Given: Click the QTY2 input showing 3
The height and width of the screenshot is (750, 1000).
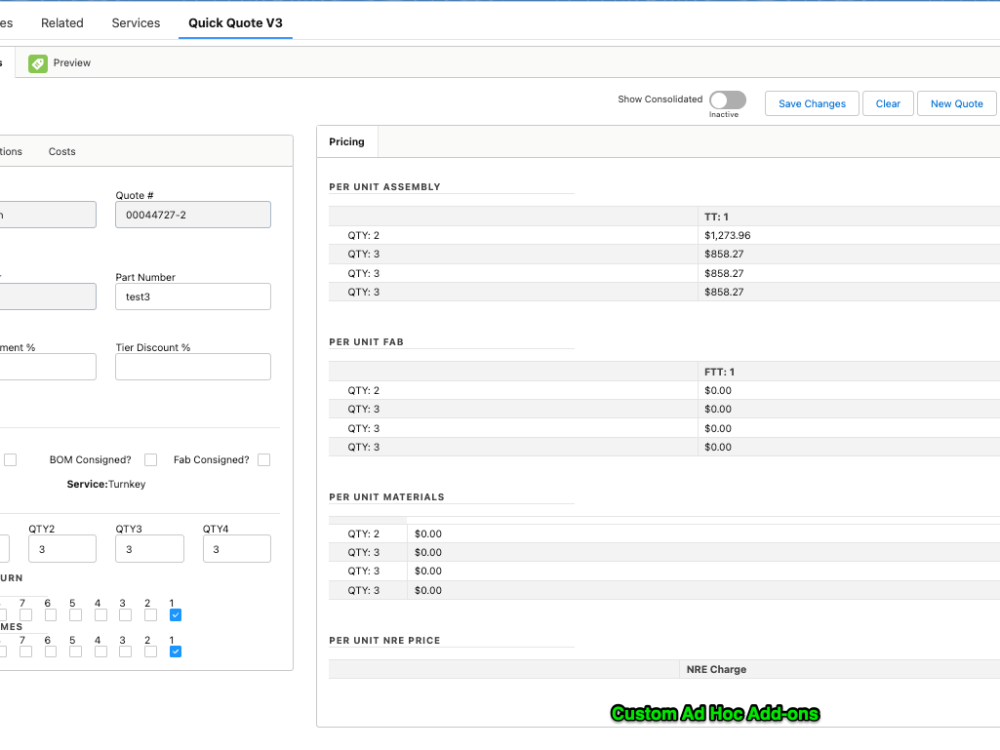Looking at the screenshot, I should click(62, 548).
